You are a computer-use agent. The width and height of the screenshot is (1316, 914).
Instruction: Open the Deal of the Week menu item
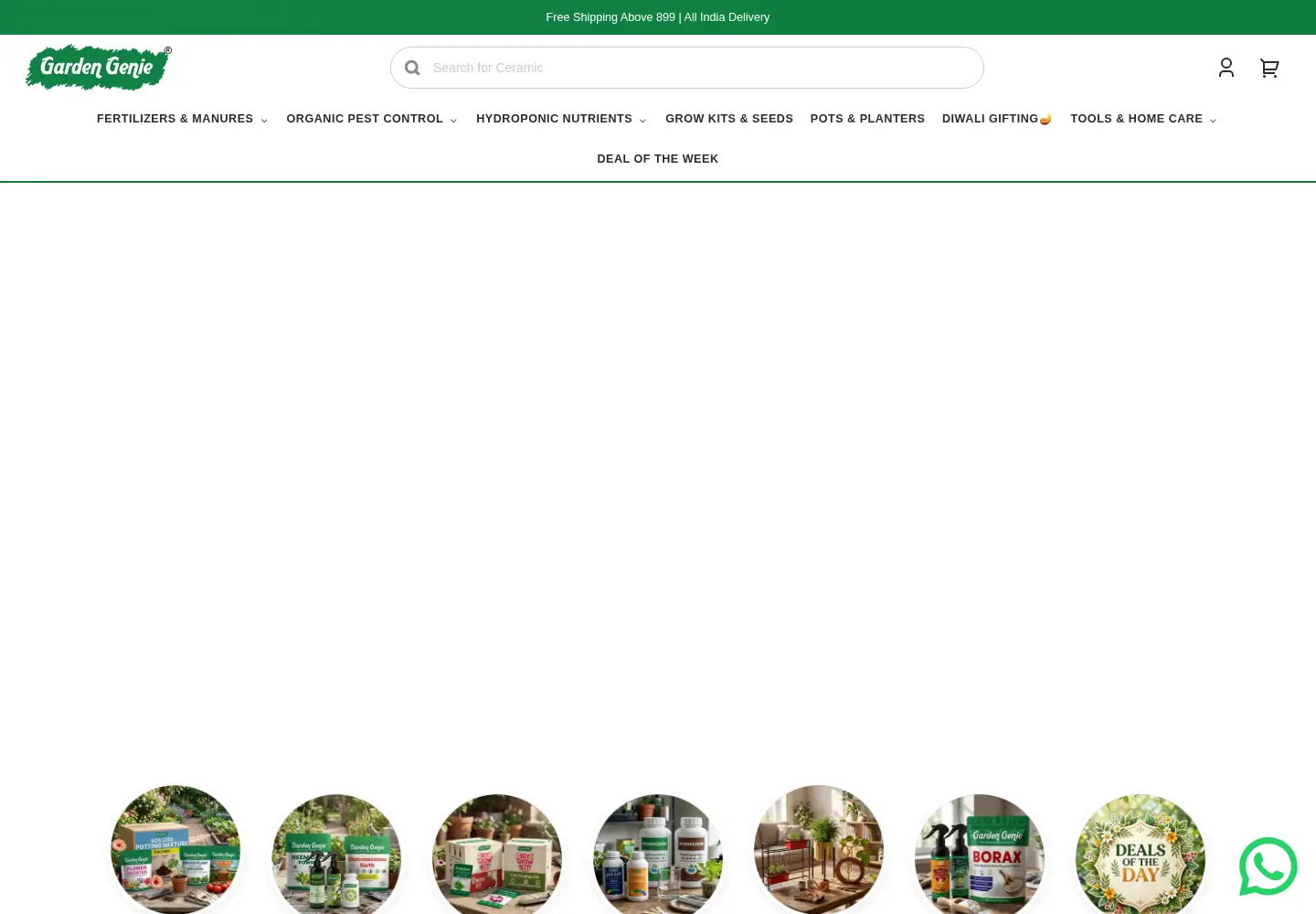point(658,159)
